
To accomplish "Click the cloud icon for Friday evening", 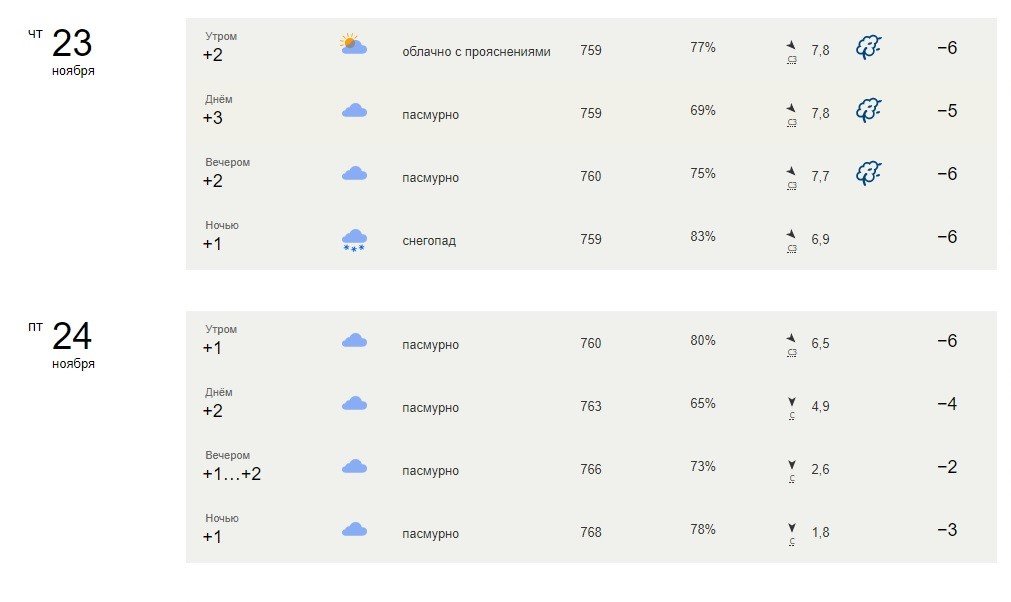I will coord(354,467).
